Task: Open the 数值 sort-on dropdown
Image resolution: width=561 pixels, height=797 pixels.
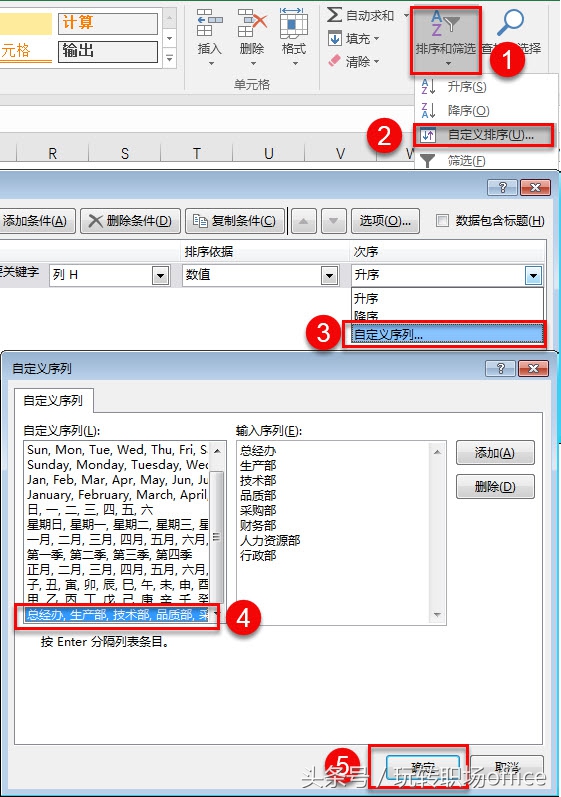Action: pyautogui.click(x=329, y=275)
